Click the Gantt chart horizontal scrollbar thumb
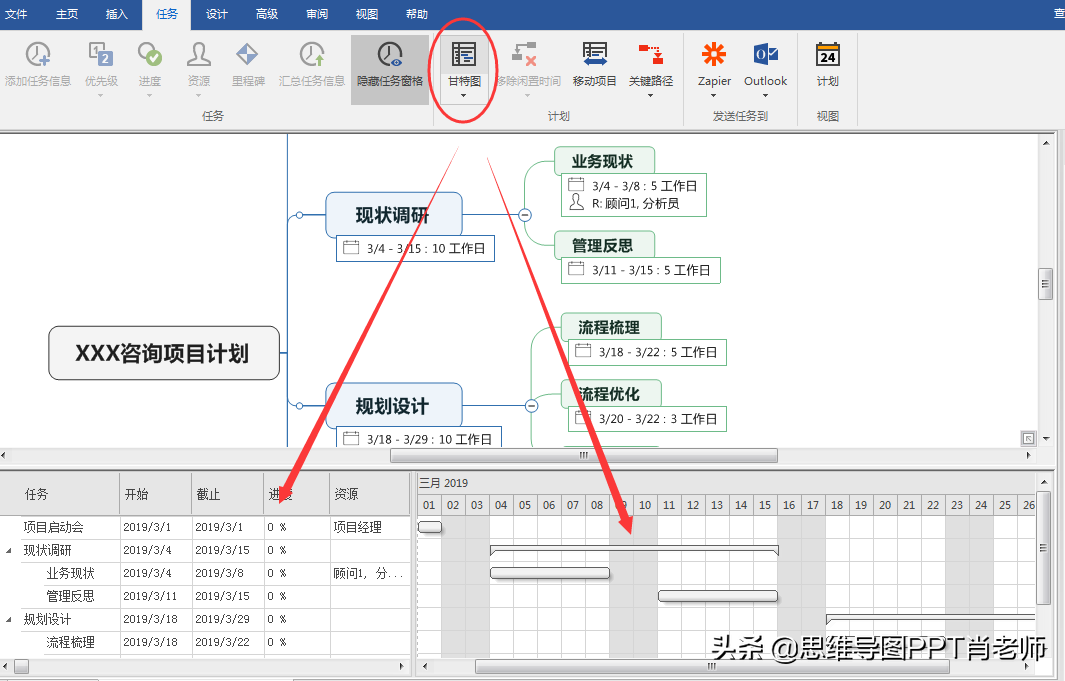 pos(712,667)
